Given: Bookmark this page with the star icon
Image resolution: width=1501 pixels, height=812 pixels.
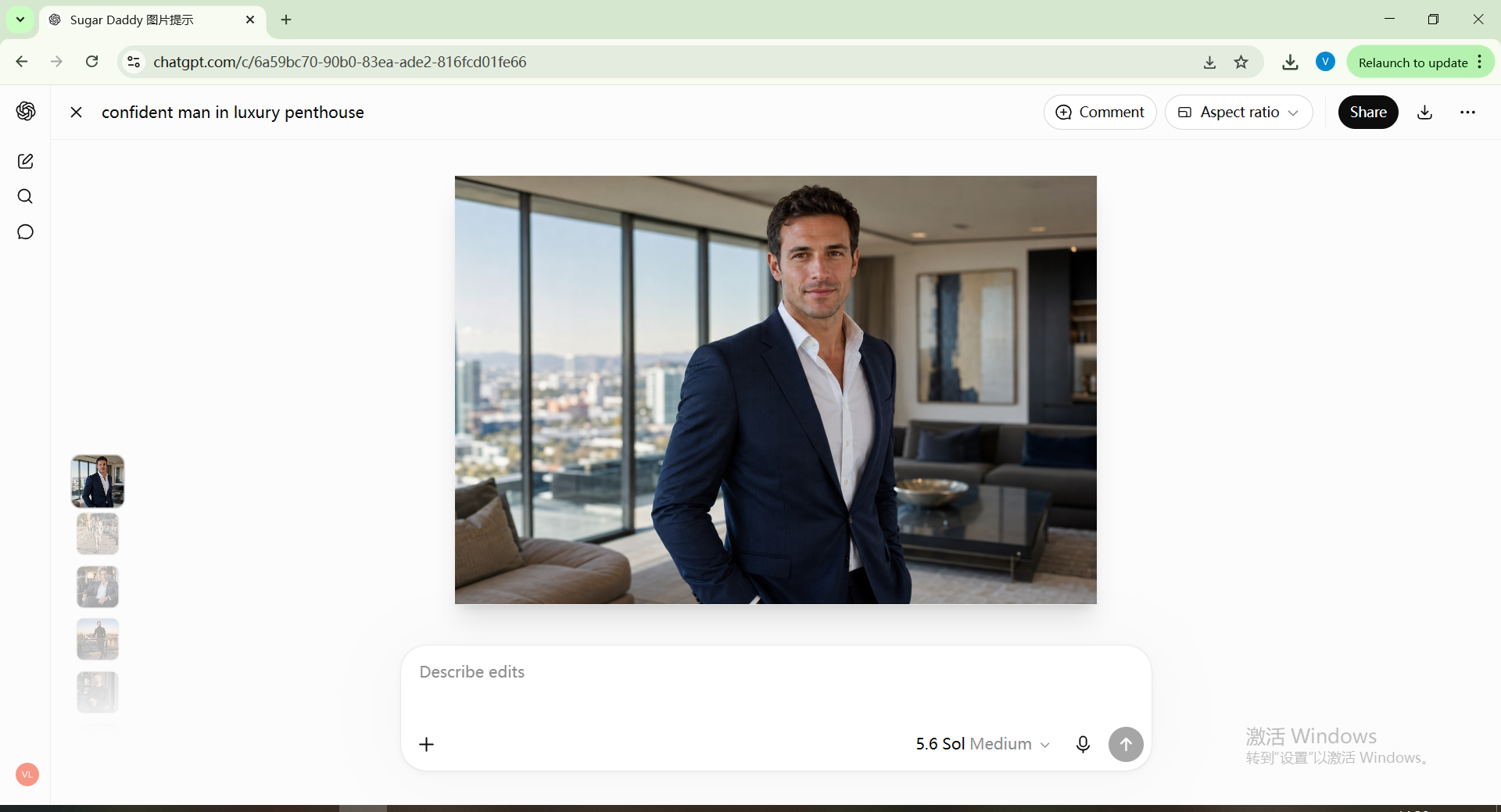Looking at the screenshot, I should tap(1241, 62).
